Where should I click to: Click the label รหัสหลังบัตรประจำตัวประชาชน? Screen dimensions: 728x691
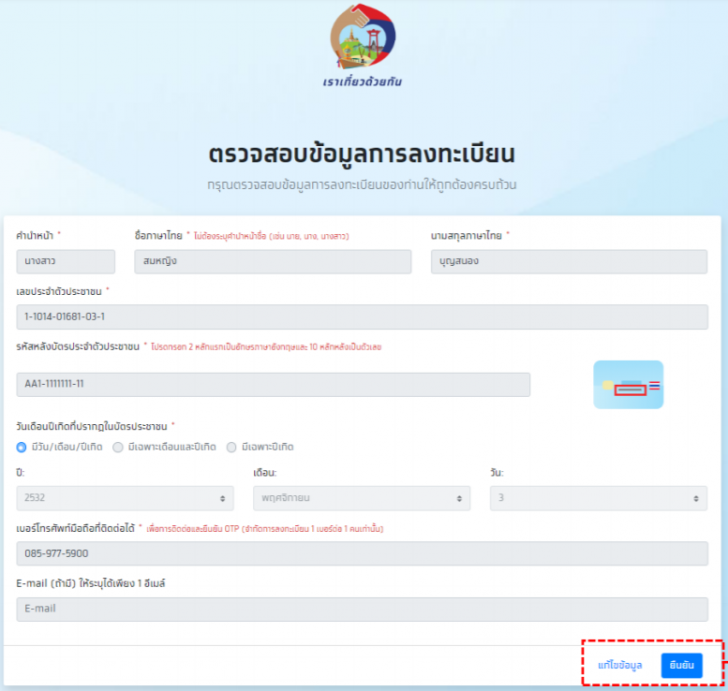[x=78, y=346]
